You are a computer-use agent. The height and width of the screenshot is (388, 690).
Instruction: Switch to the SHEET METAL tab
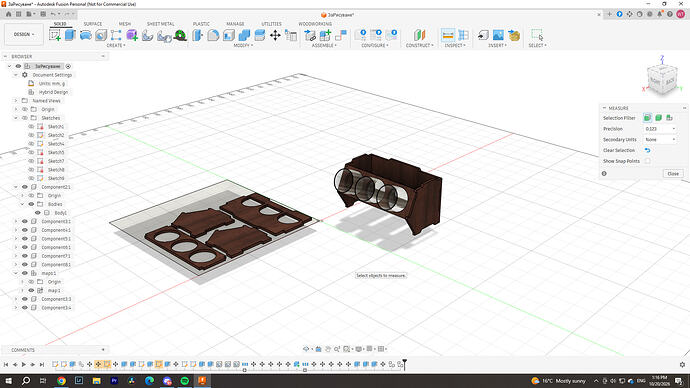pyautogui.click(x=161, y=24)
